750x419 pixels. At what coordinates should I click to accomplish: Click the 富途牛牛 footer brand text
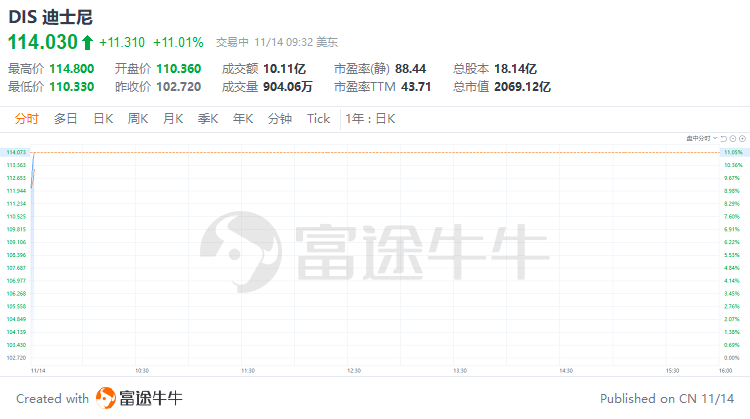pos(152,398)
